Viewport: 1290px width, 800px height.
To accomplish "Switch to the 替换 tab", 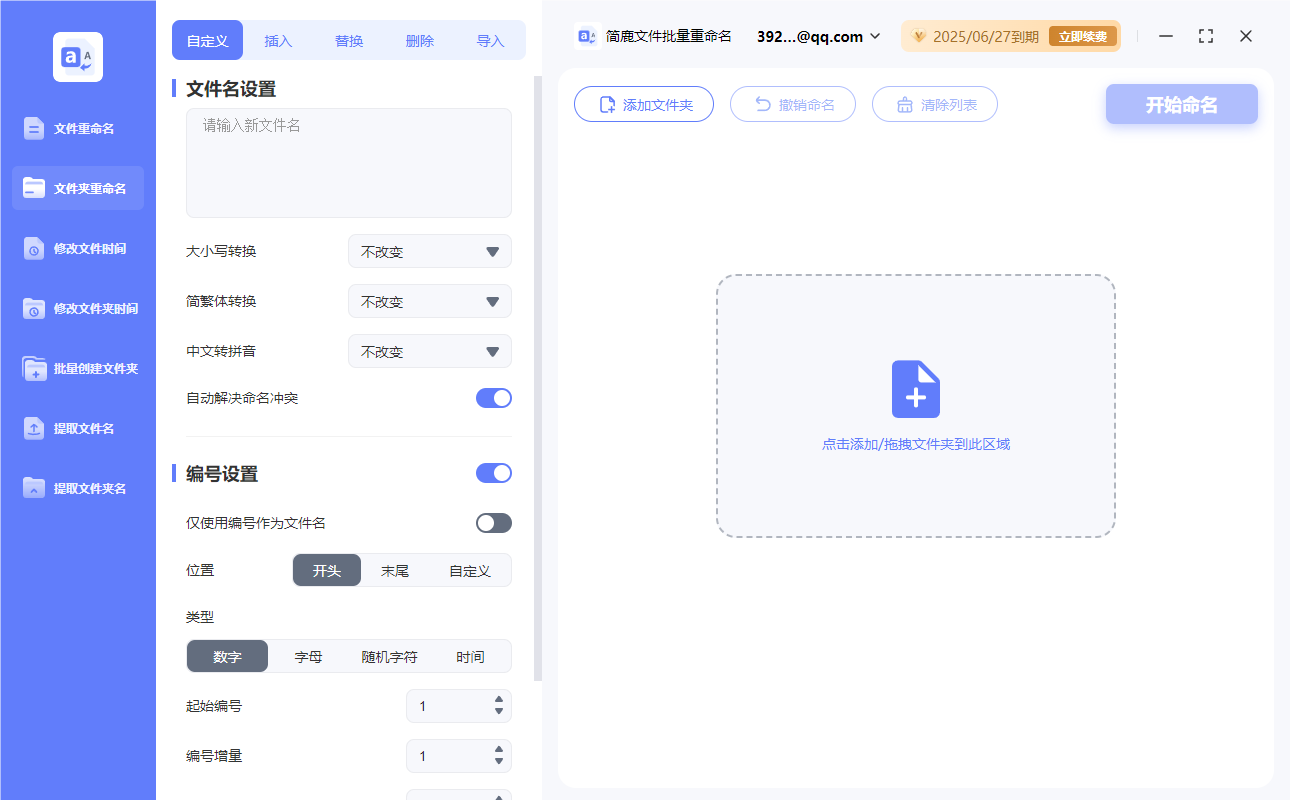I will click(x=348, y=40).
